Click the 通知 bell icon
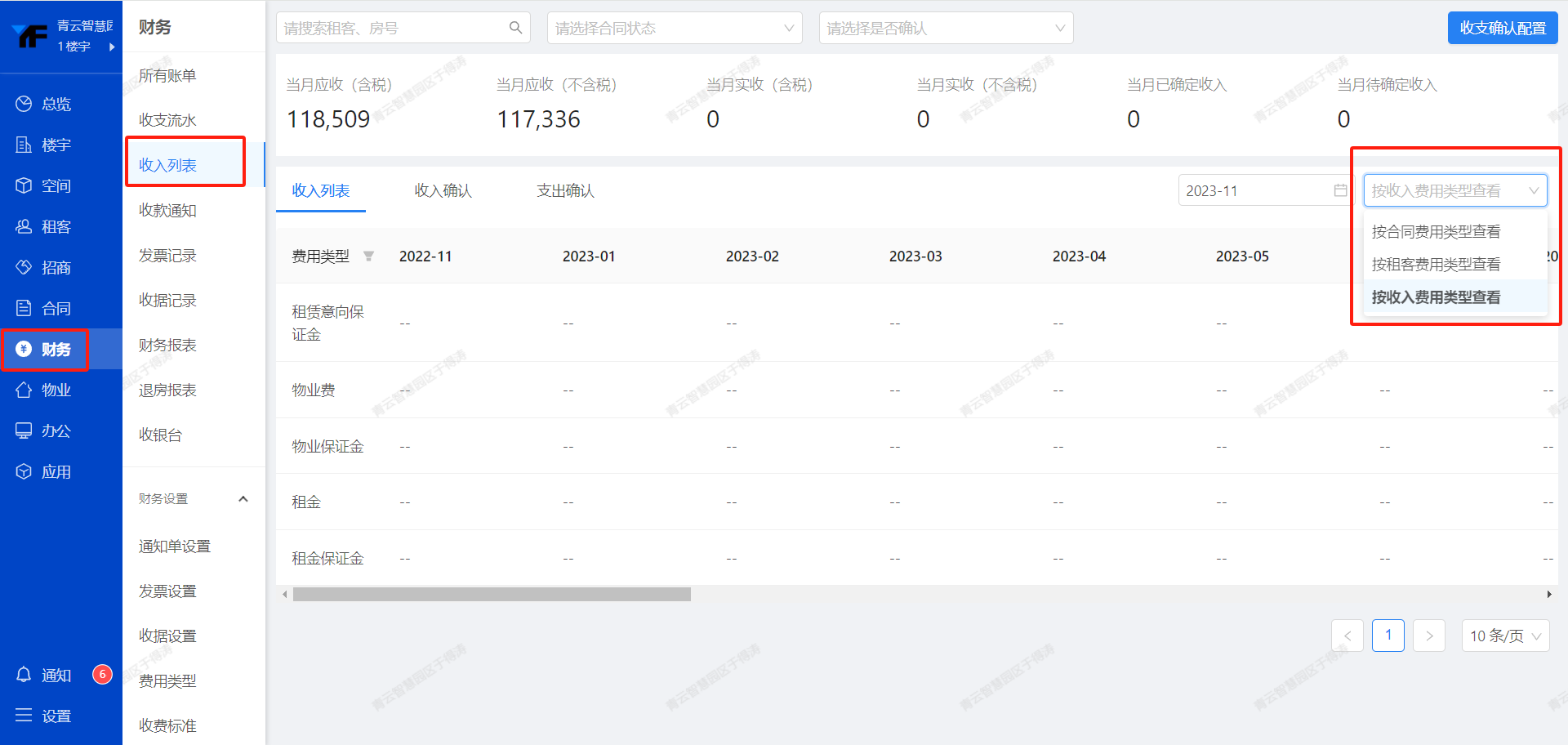The width and height of the screenshot is (1568, 745). coord(24,675)
